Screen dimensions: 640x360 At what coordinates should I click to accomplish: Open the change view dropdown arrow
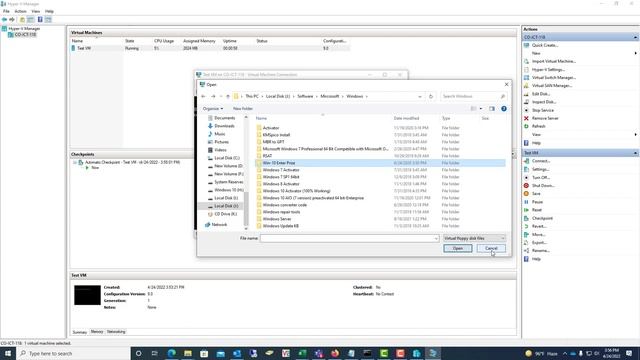481,109
